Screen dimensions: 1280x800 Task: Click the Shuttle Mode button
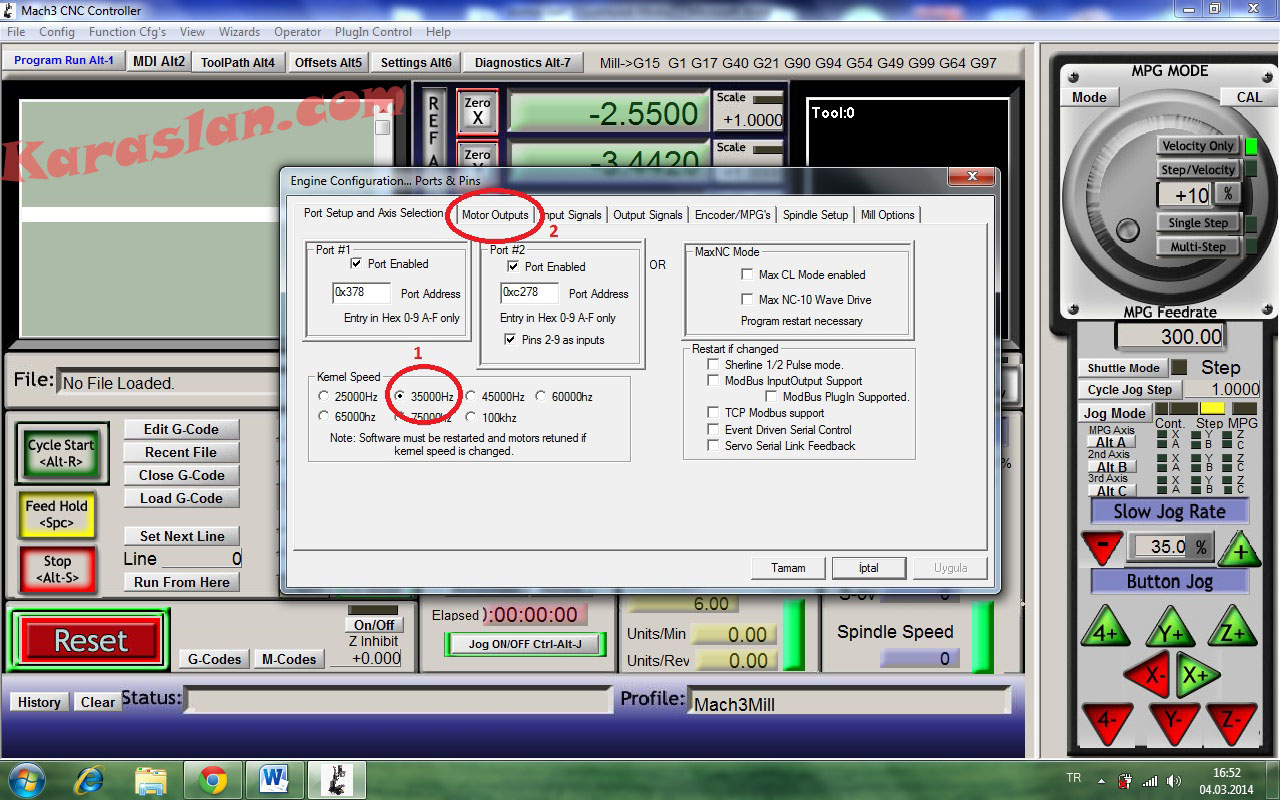coord(1123,368)
